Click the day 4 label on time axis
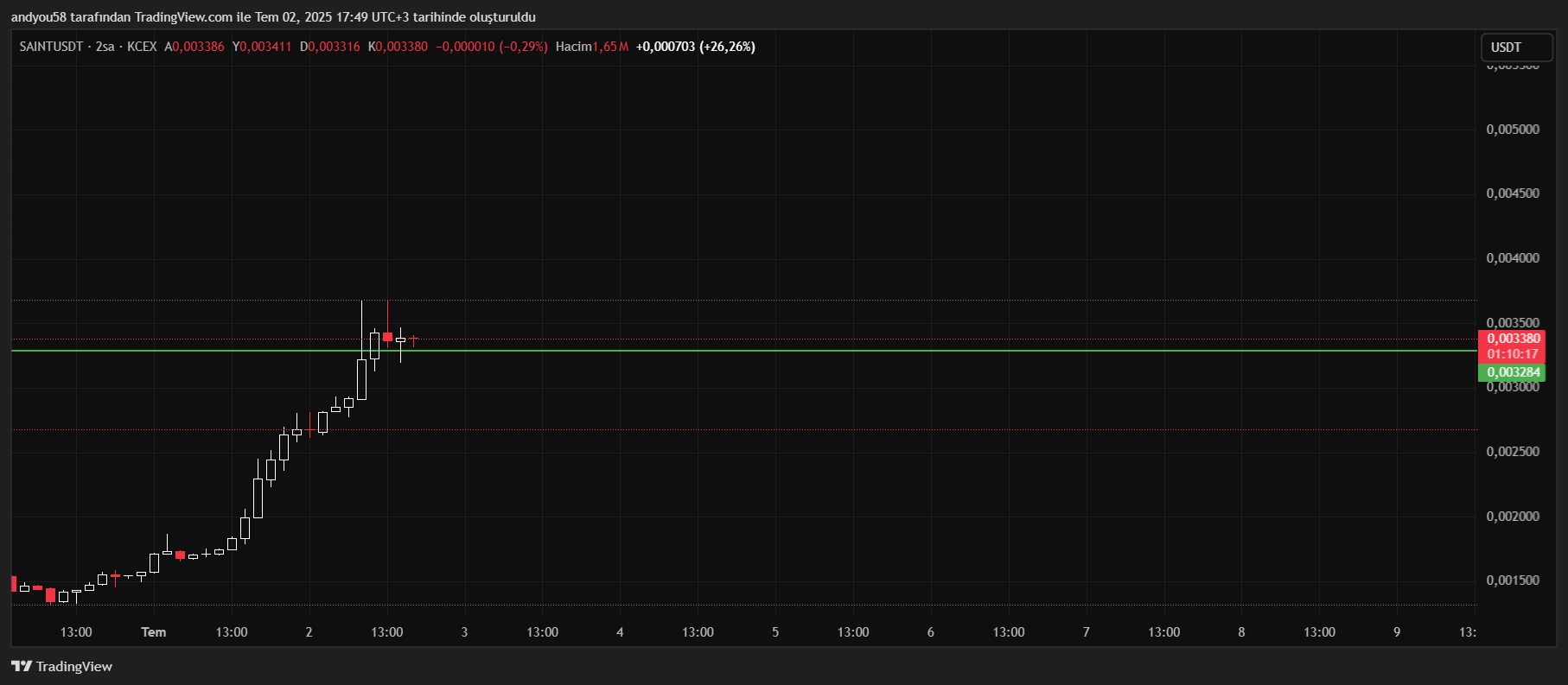Image resolution: width=1568 pixels, height=685 pixels. [x=620, y=632]
